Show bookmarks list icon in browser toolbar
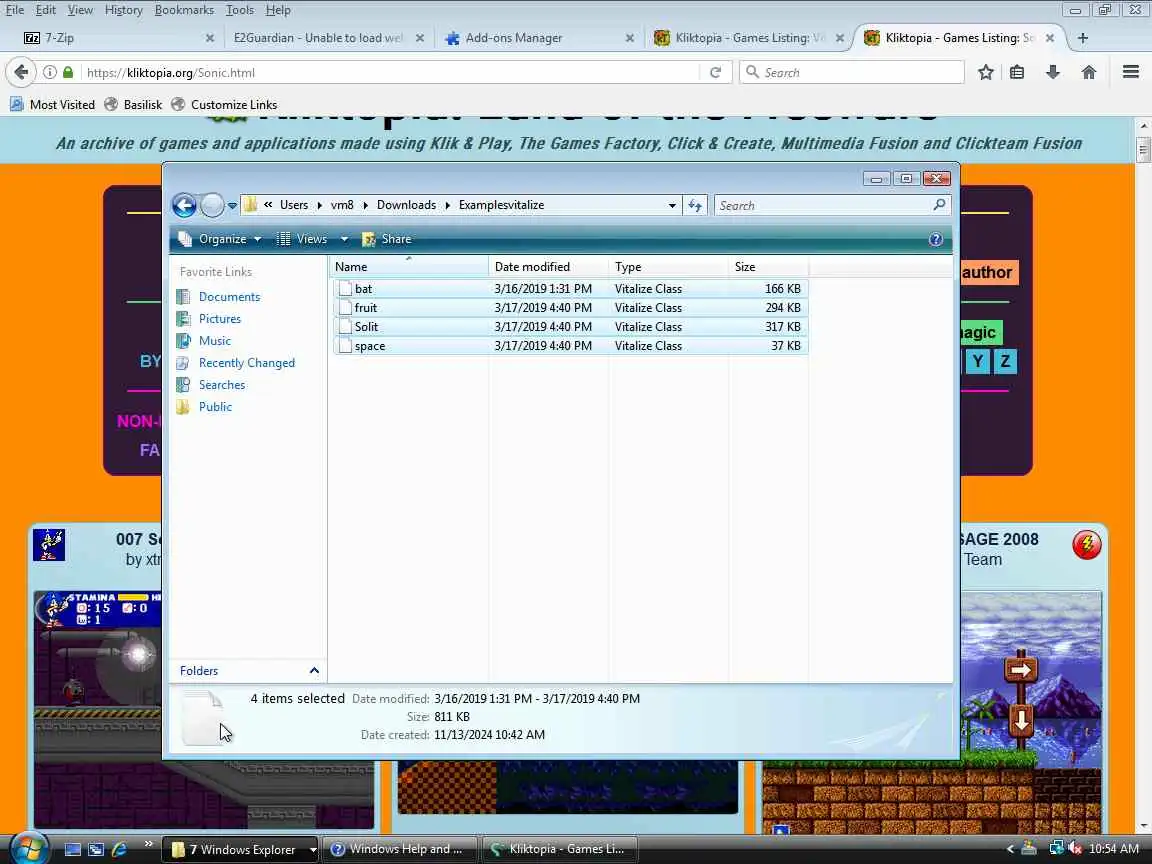Viewport: 1152px width, 864px height. [x=1017, y=72]
